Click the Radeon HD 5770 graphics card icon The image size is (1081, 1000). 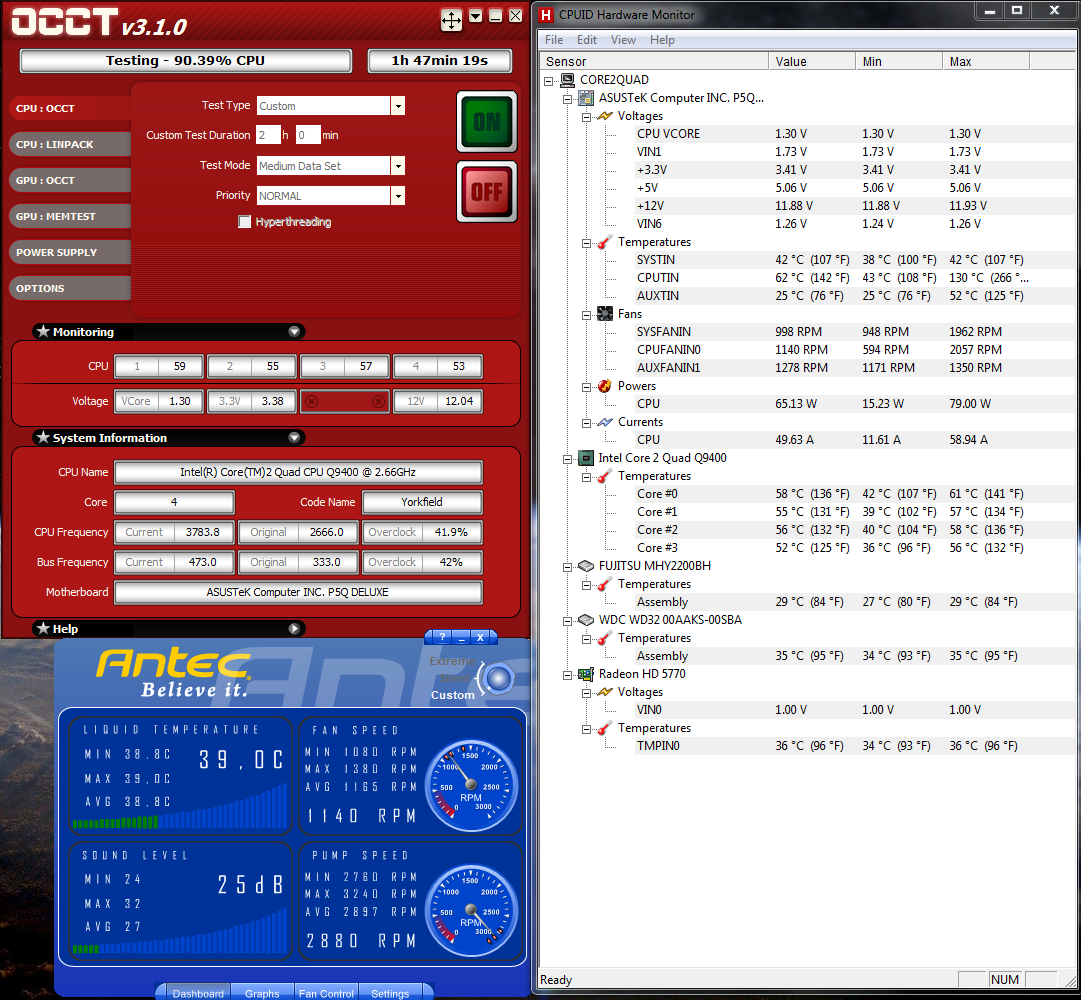coord(586,674)
